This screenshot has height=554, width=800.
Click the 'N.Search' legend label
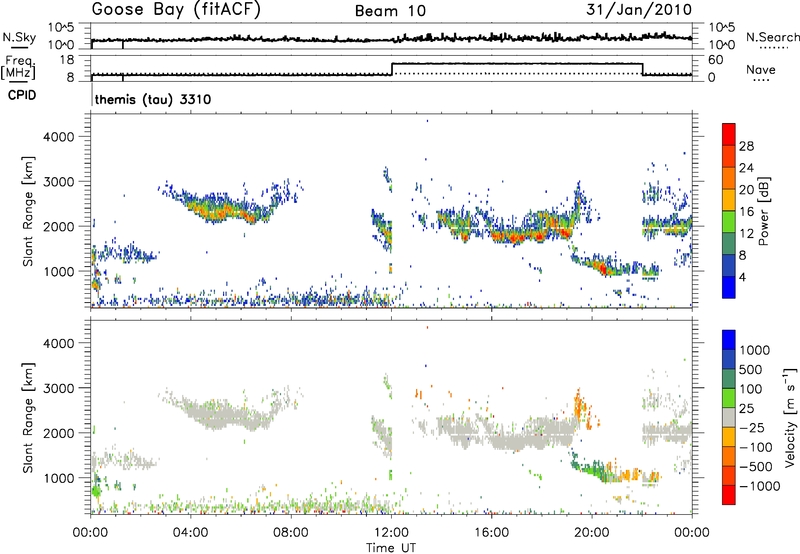tap(772, 37)
